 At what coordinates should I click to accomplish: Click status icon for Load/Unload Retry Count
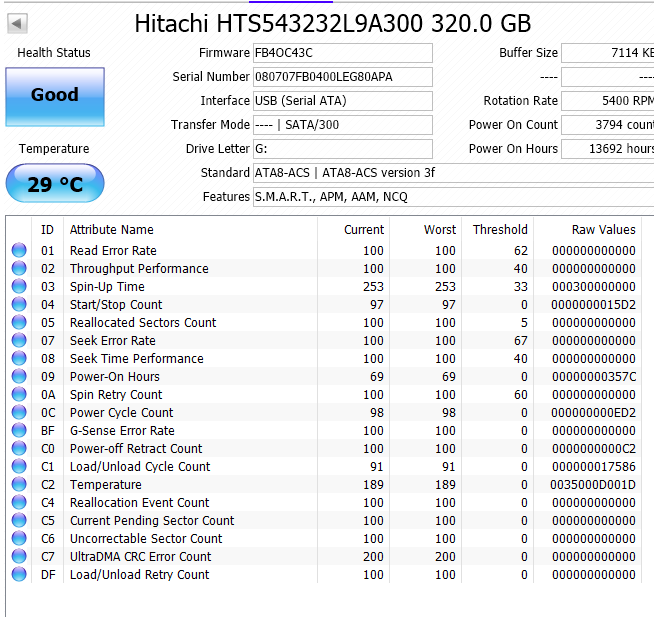click(x=19, y=574)
